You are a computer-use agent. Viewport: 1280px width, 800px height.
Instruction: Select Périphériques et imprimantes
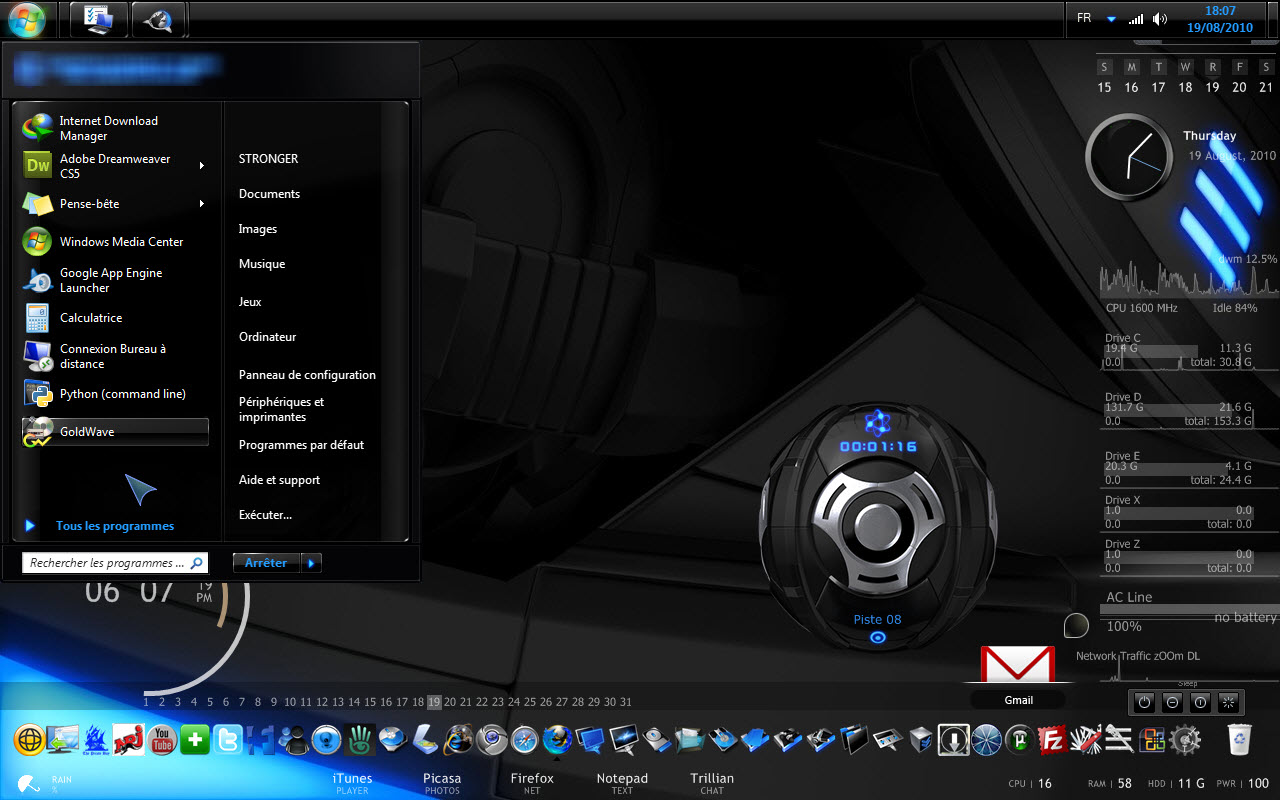point(281,409)
